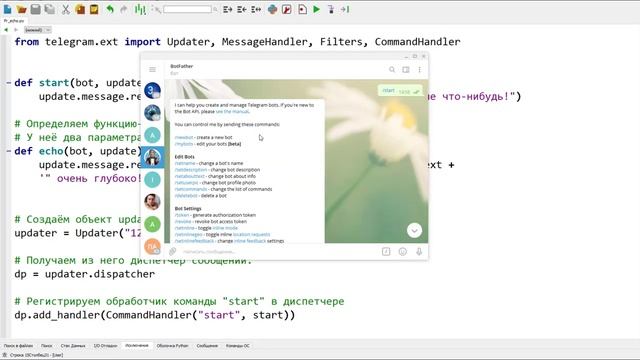The height and width of the screenshot is (360, 640).
Task: Save all files from the toolbar
Action: tap(50, 9)
